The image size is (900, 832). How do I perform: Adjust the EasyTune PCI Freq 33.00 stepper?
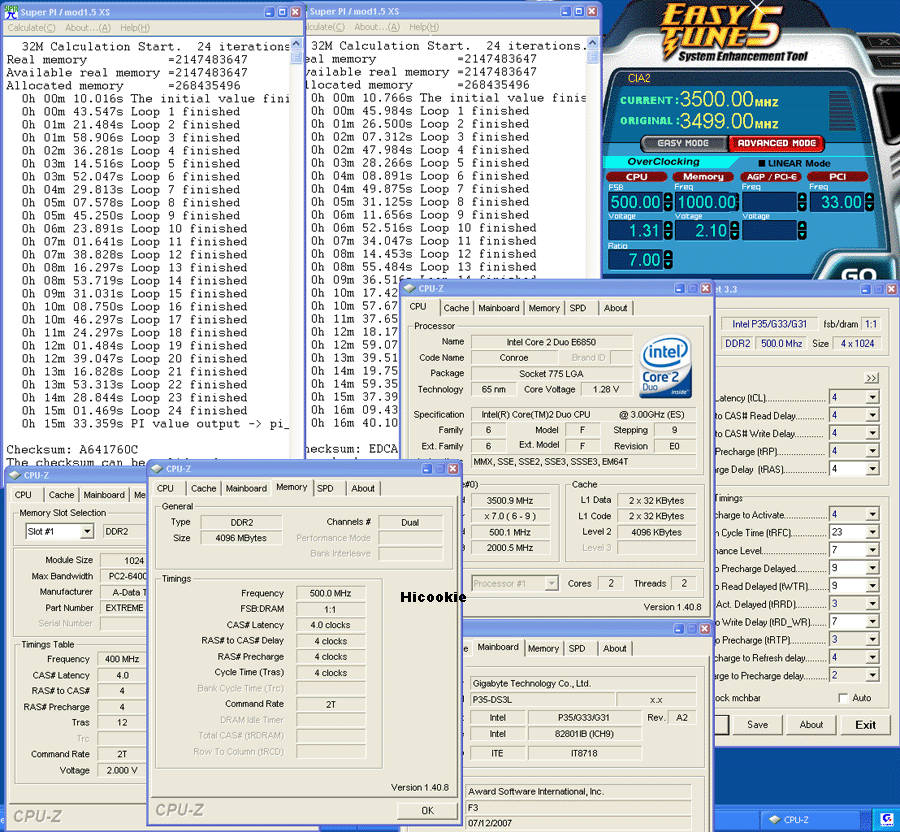[870, 202]
